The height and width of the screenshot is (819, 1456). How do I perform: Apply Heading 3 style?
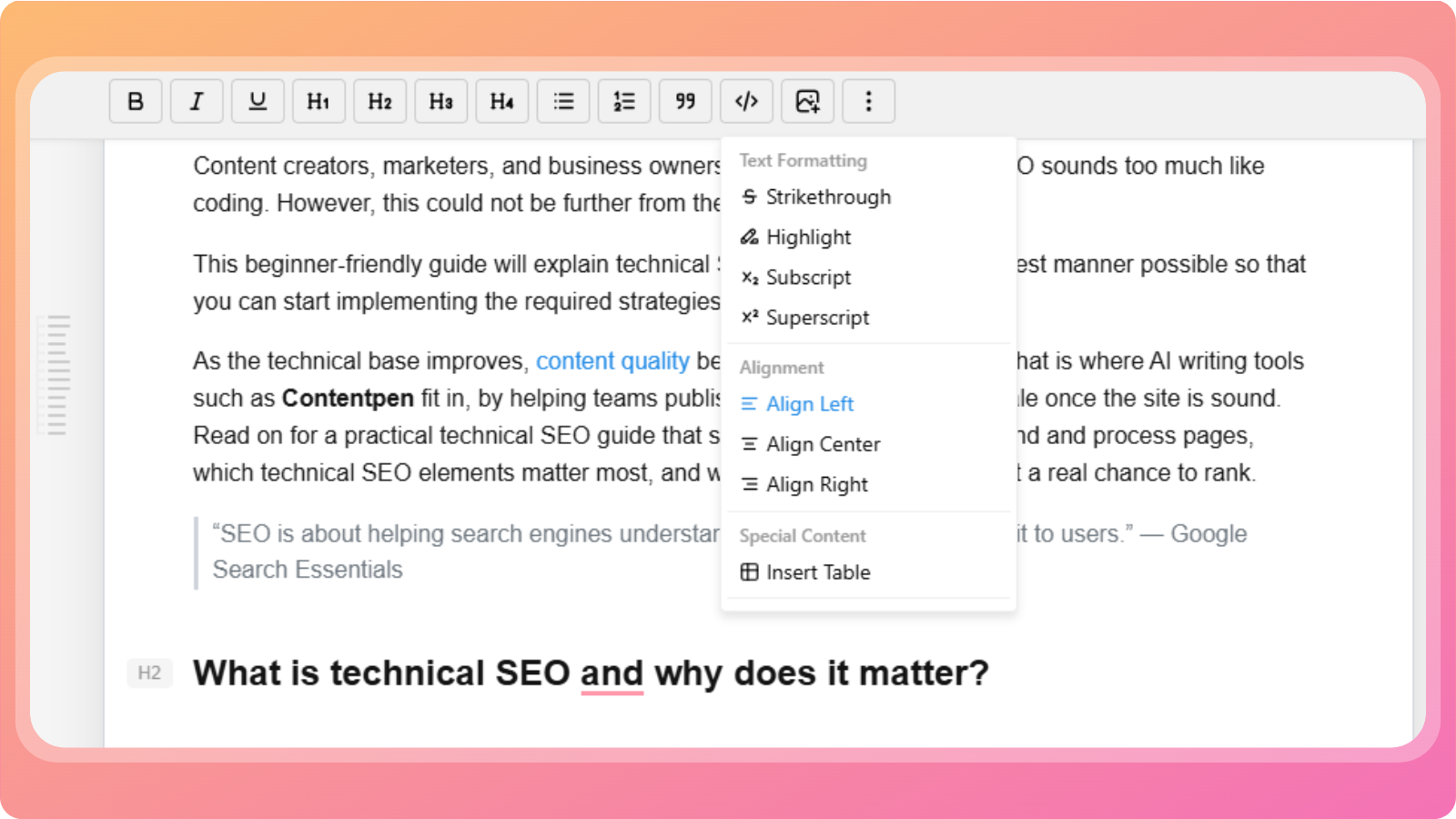click(440, 101)
